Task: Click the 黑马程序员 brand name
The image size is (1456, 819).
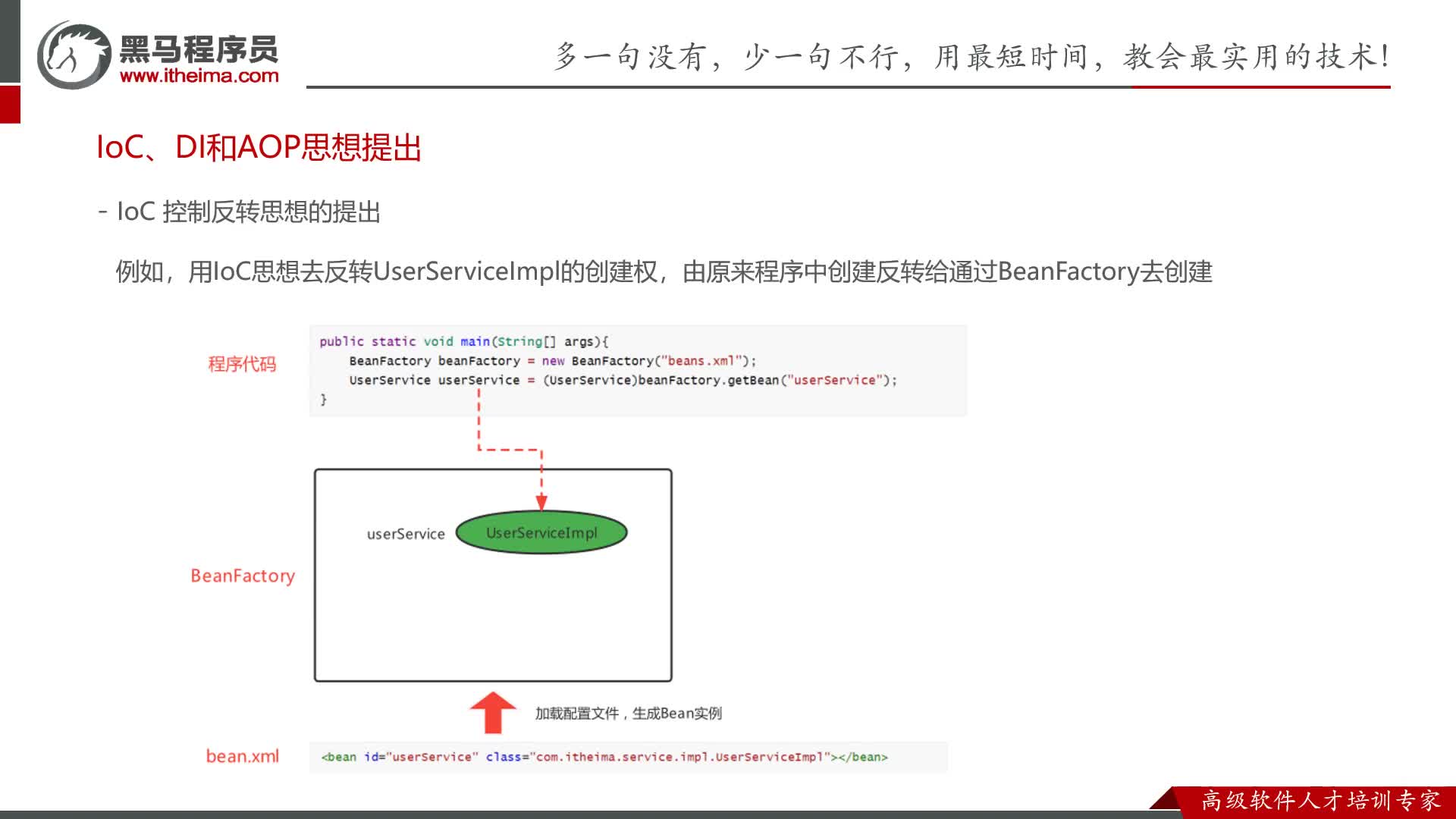Action: [x=199, y=49]
